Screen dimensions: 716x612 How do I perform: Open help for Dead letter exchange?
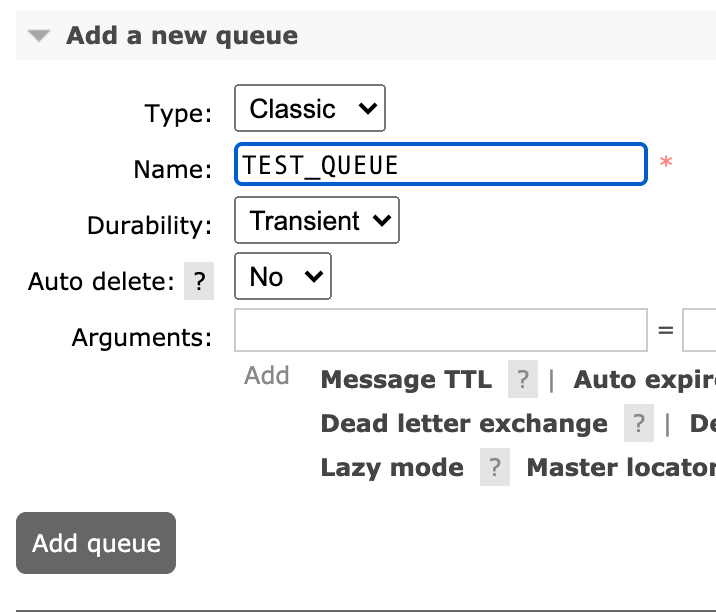(638, 424)
